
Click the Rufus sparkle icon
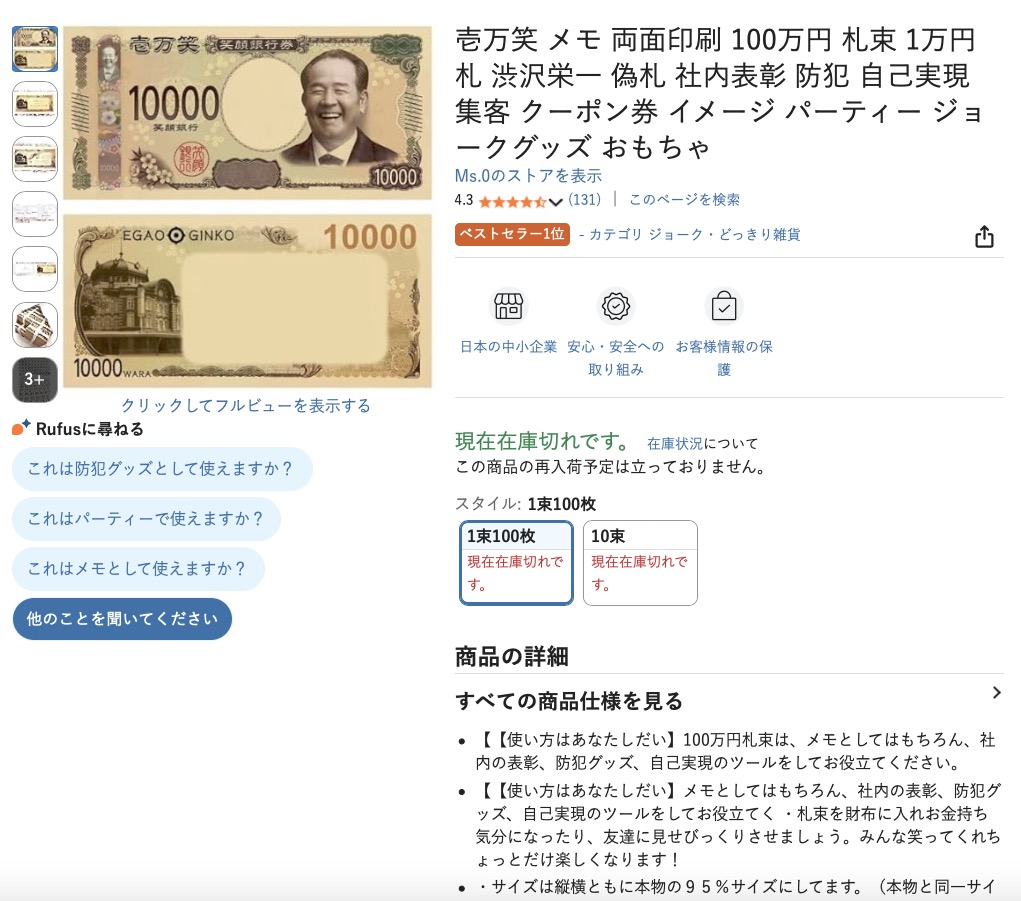(21, 428)
